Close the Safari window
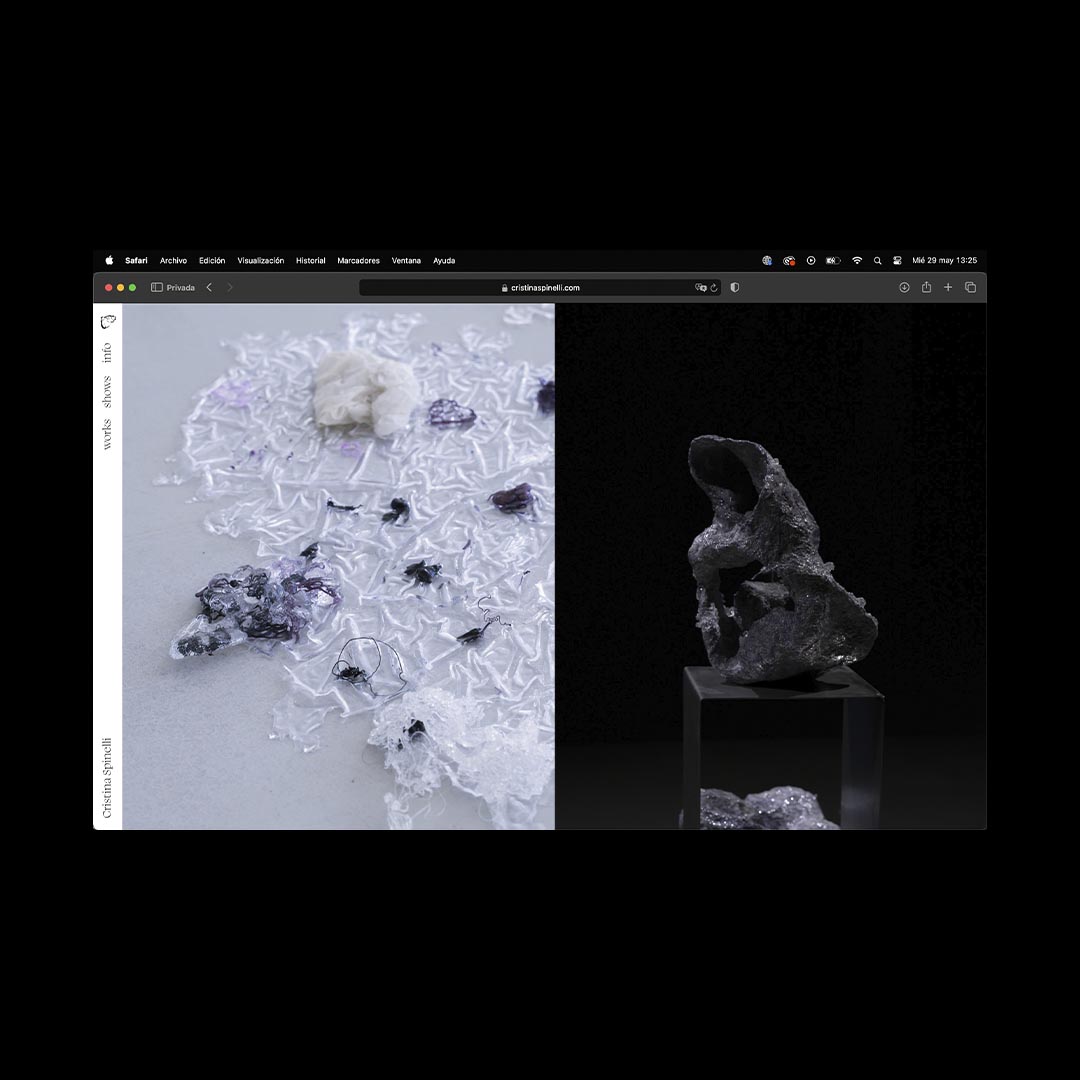 point(108,287)
